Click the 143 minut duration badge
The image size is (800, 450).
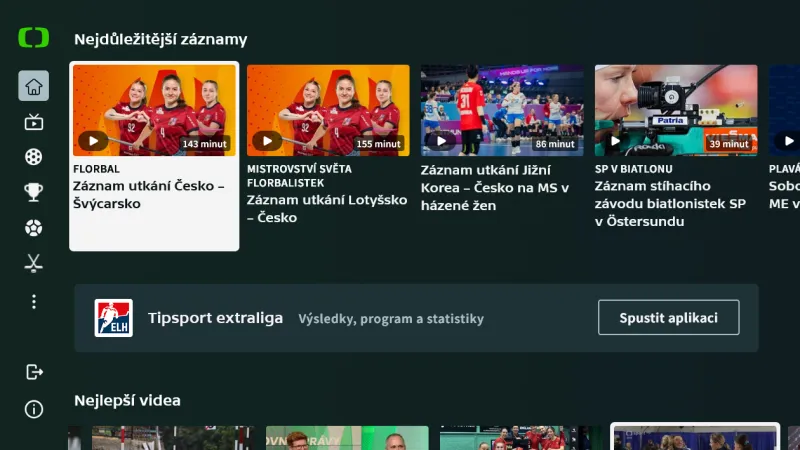[x=205, y=144]
